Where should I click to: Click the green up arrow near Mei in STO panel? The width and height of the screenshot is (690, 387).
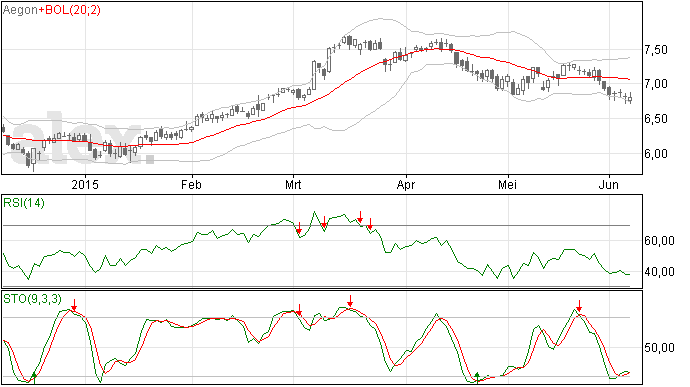click(477, 377)
